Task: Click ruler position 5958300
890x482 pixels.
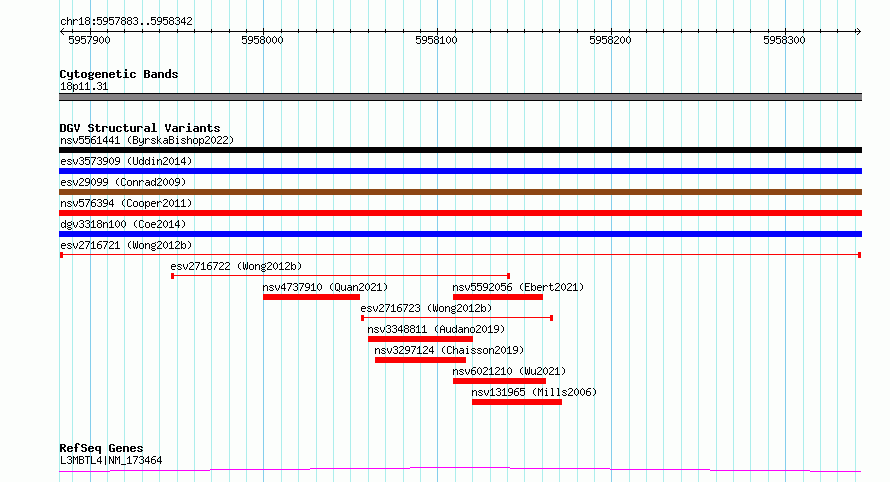Action: (784, 40)
